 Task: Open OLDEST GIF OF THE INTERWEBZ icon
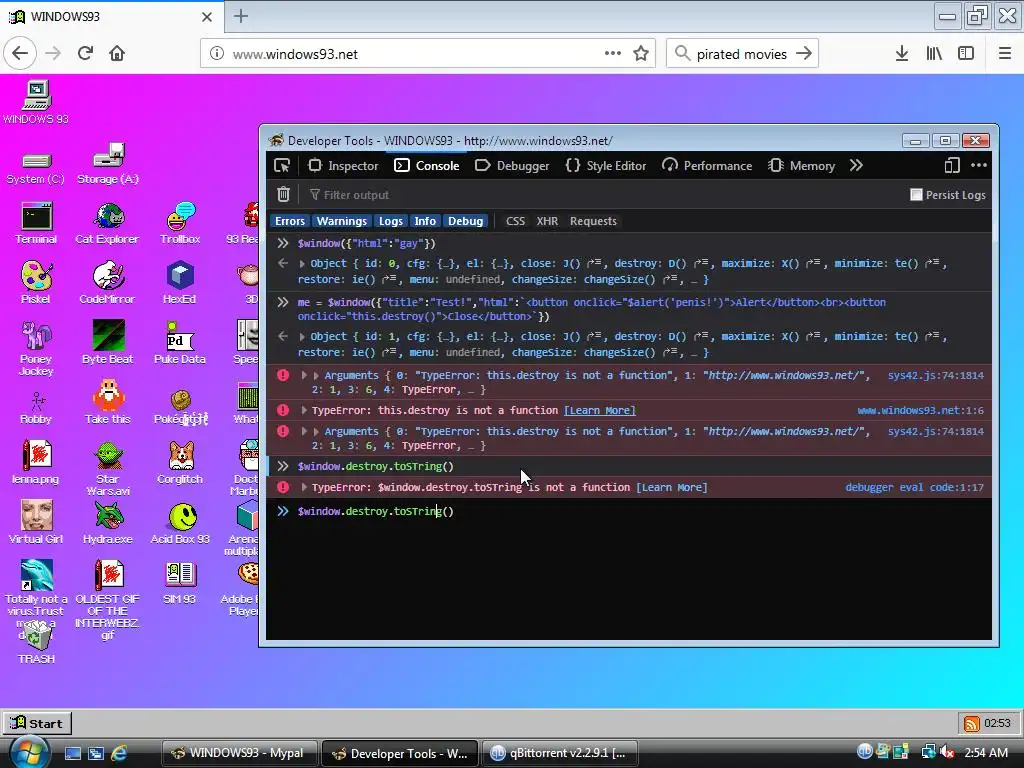pos(108,601)
